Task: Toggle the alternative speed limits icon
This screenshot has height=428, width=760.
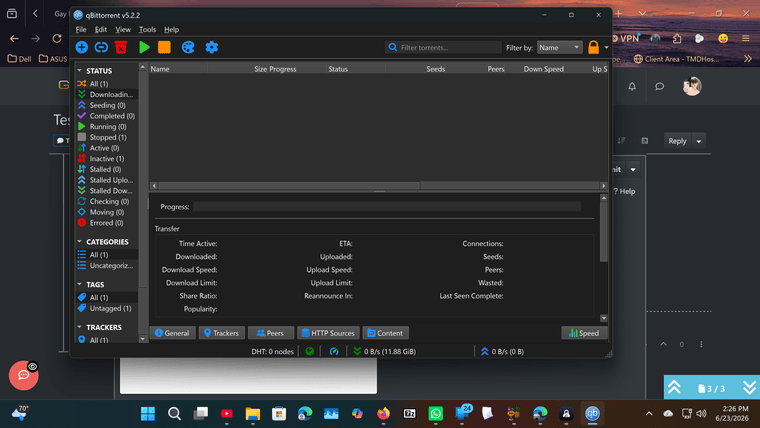Action: 334,351
